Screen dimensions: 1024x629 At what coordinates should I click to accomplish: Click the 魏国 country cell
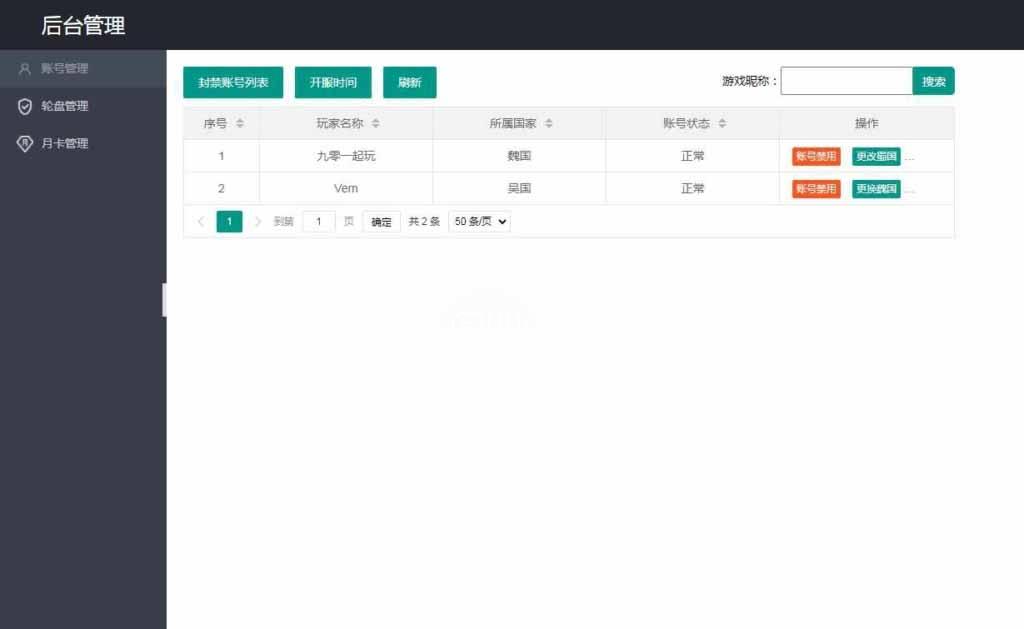point(519,156)
